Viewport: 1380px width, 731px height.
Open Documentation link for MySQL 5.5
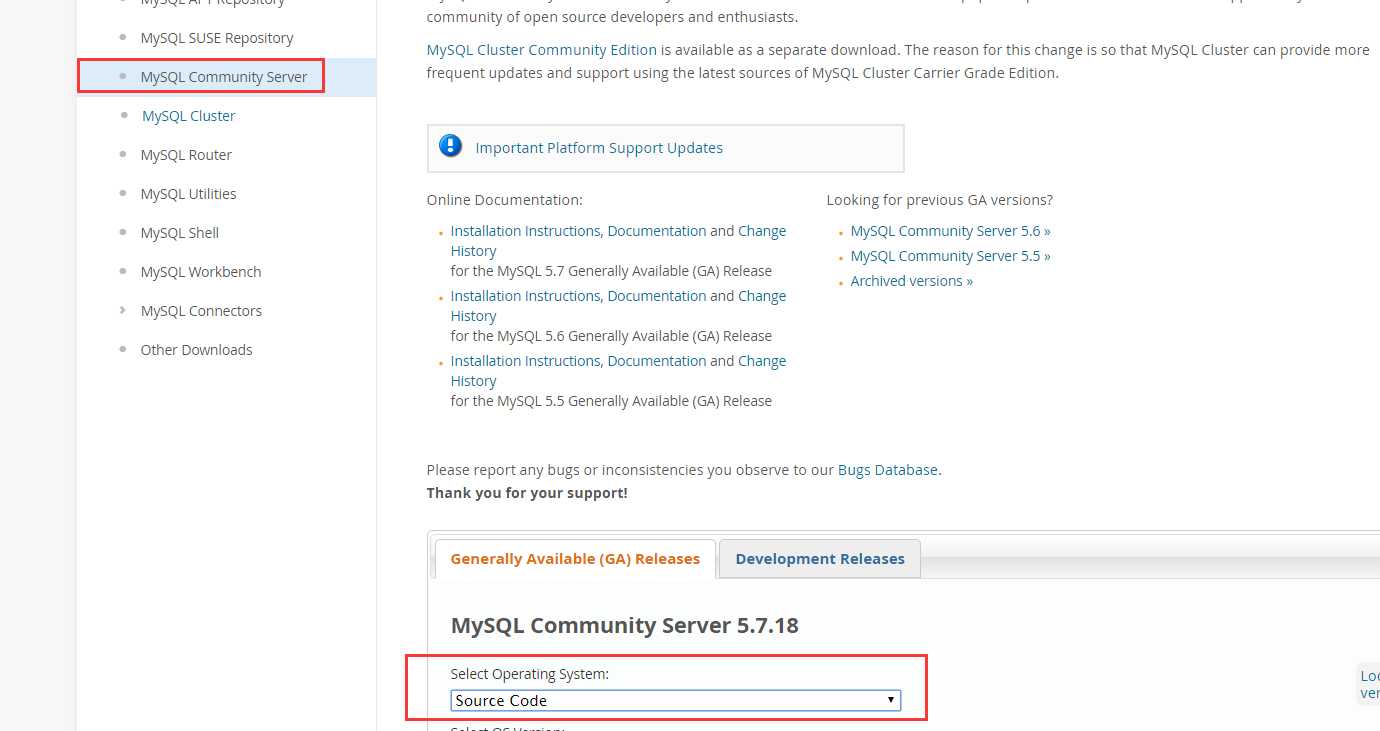(x=656, y=361)
